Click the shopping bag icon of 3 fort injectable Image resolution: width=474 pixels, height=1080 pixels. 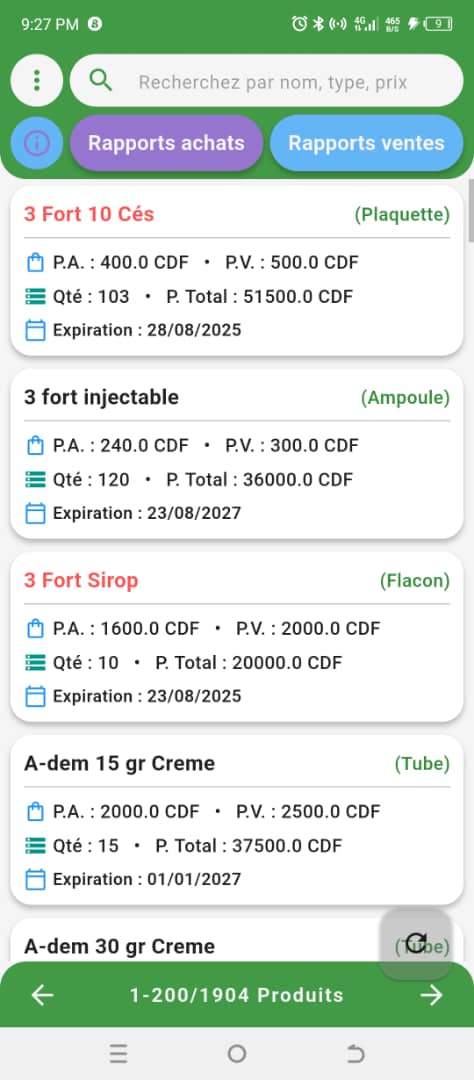point(35,446)
